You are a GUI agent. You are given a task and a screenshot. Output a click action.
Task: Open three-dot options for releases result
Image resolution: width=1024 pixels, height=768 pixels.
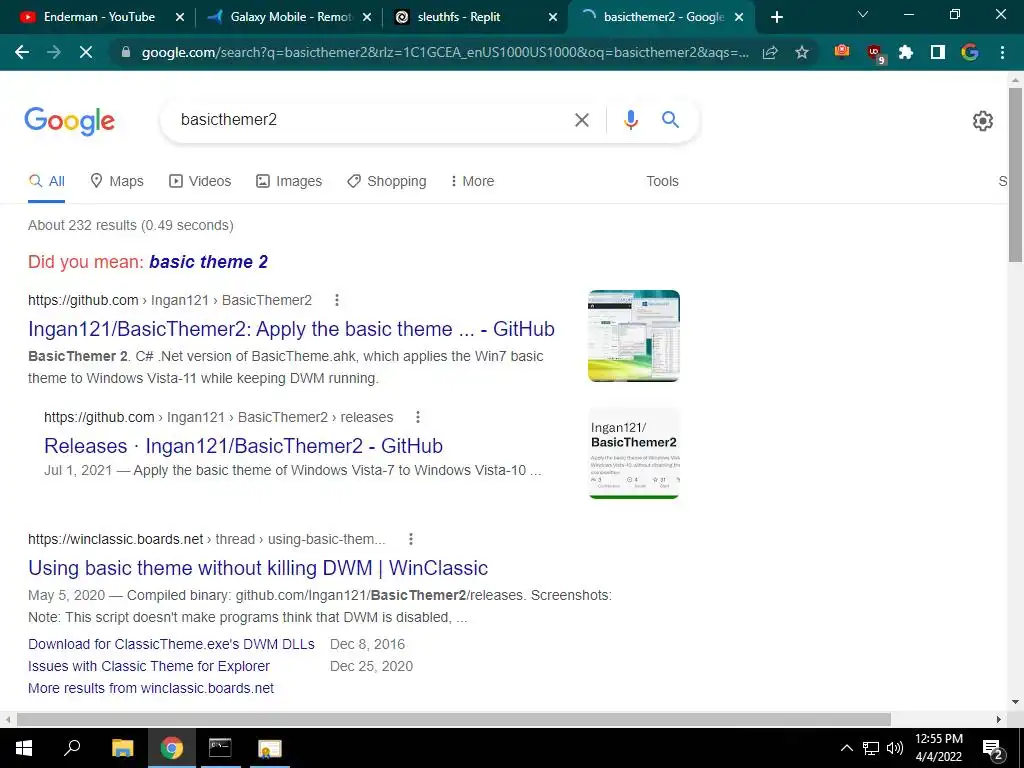pos(418,417)
